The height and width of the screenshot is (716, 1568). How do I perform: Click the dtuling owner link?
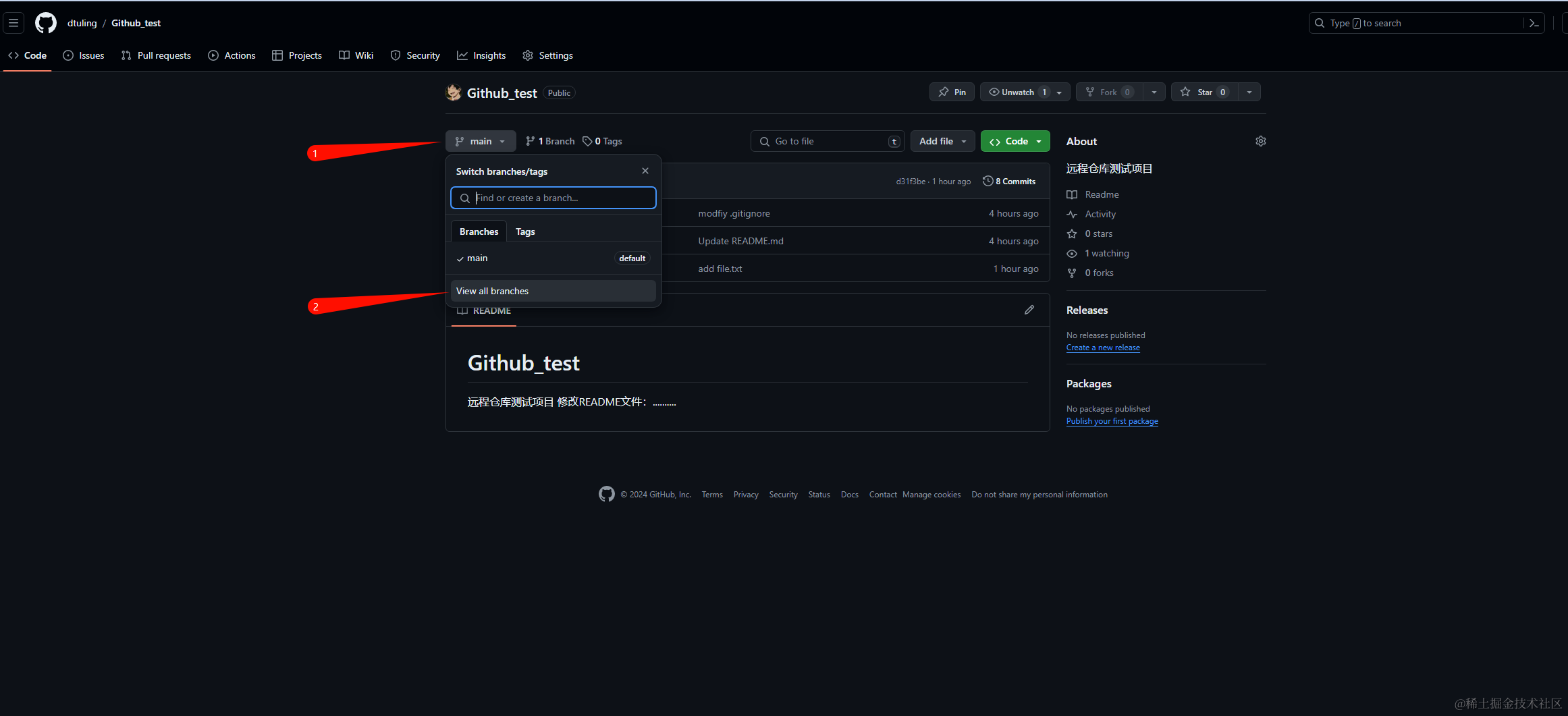[82, 23]
